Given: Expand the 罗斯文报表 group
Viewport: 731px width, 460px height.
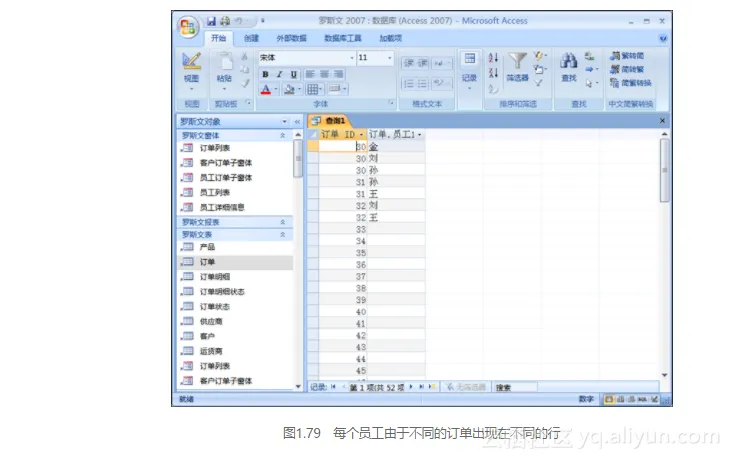Looking at the screenshot, I should coord(283,222).
